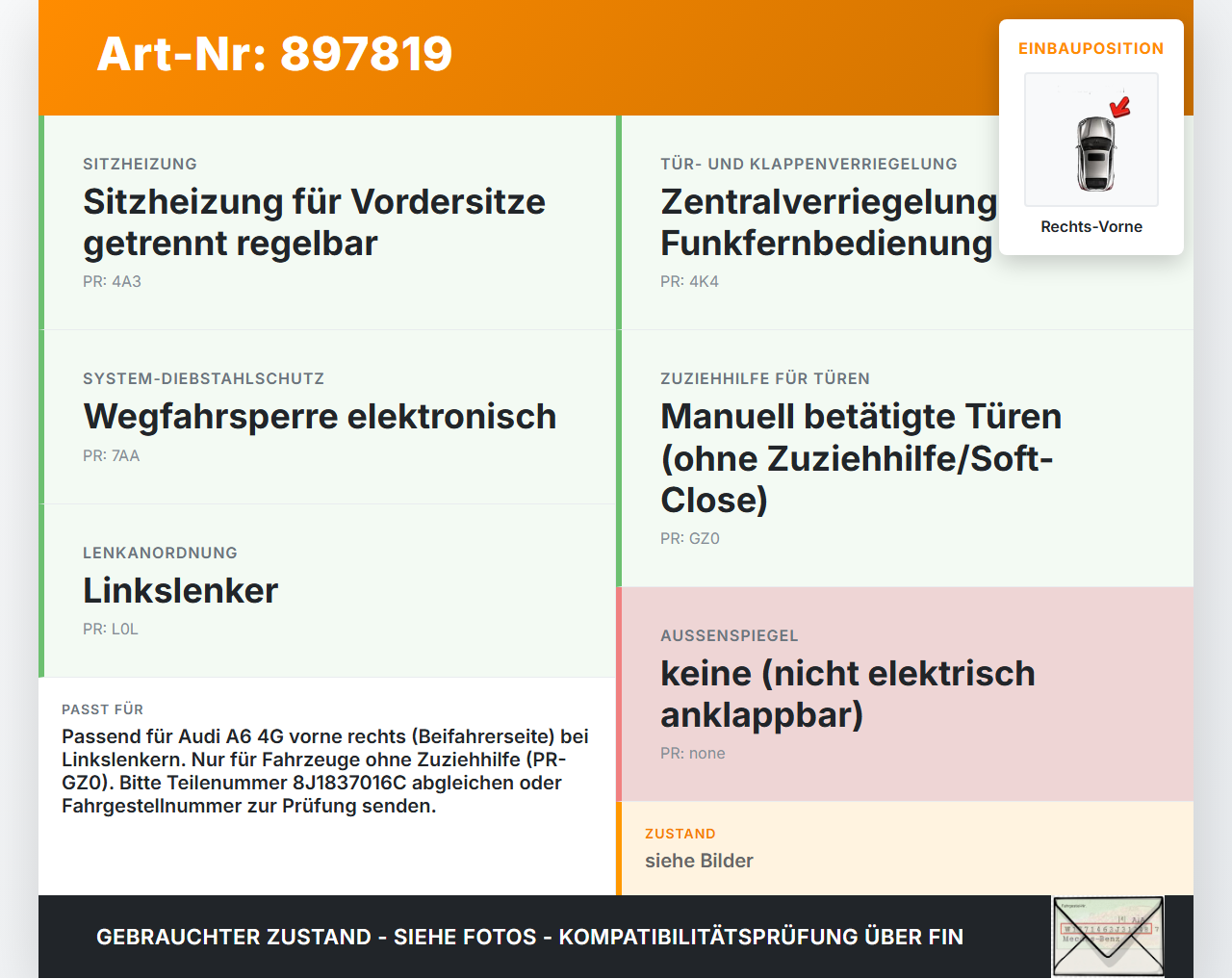
Task: Click the PR: 4A3 code
Action: pos(112,281)
